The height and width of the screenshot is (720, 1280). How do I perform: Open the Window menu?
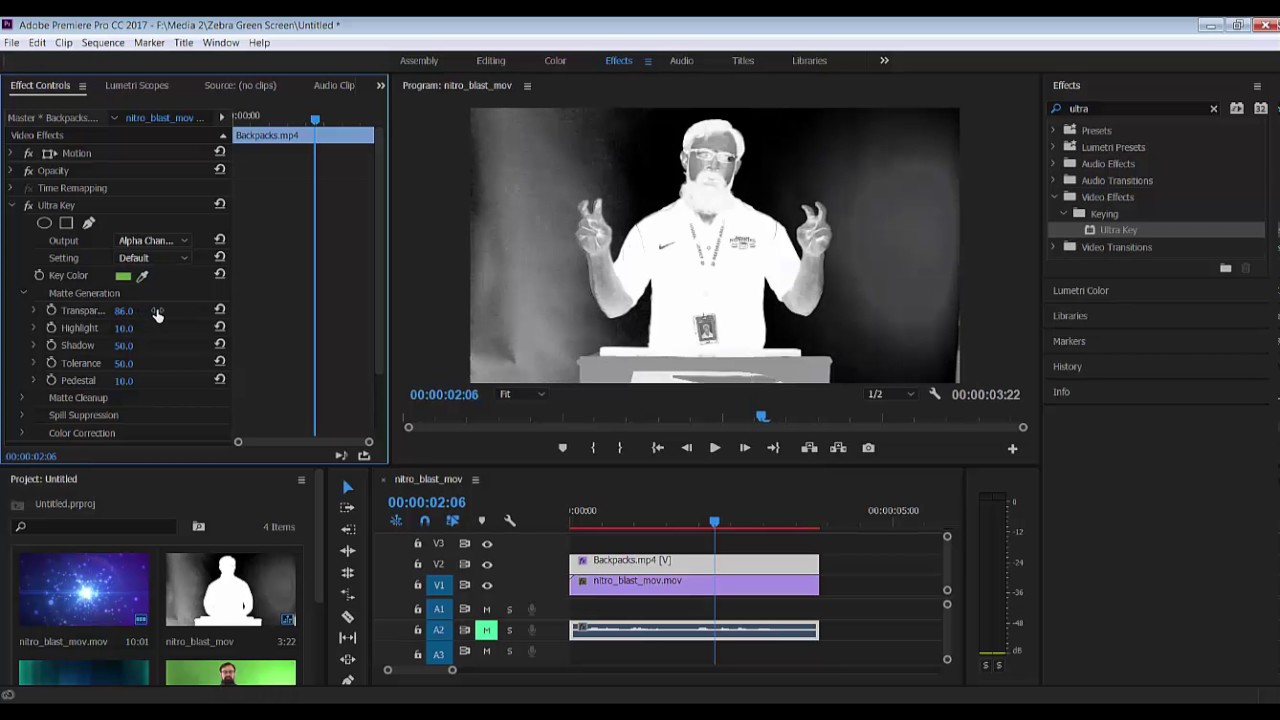point(220,43)
